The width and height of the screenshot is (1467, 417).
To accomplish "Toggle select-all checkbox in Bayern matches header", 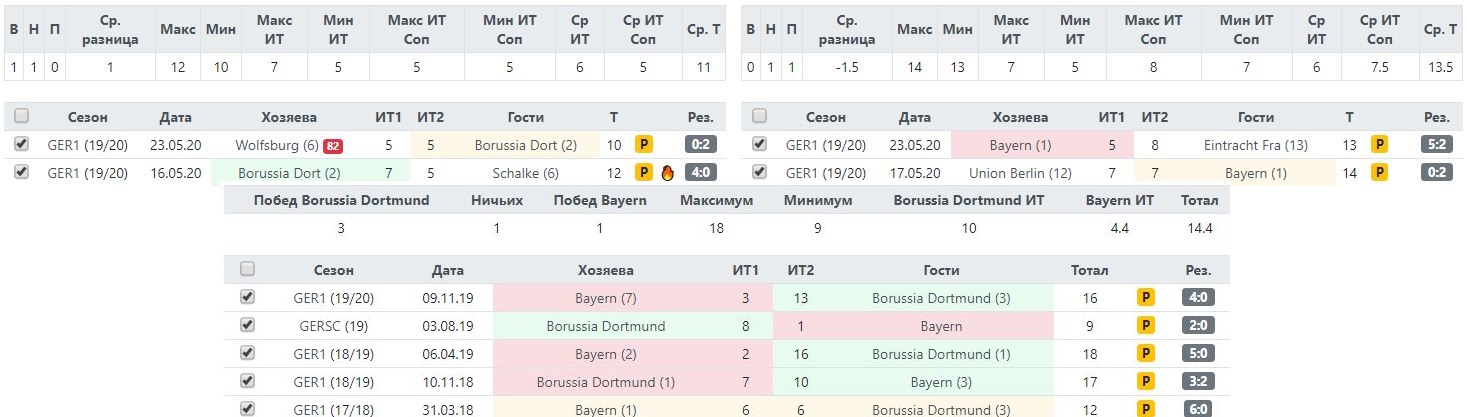I will 761,117.
